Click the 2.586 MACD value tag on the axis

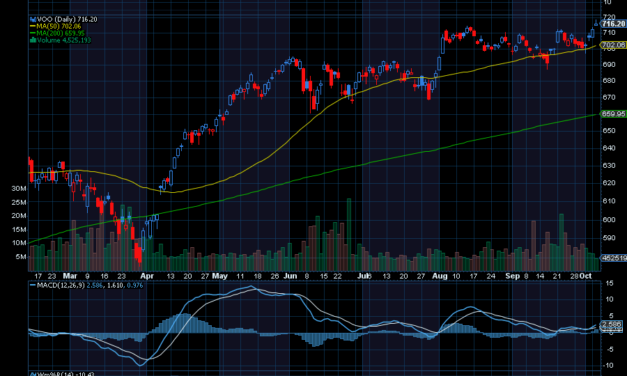(x=612, y=324)
